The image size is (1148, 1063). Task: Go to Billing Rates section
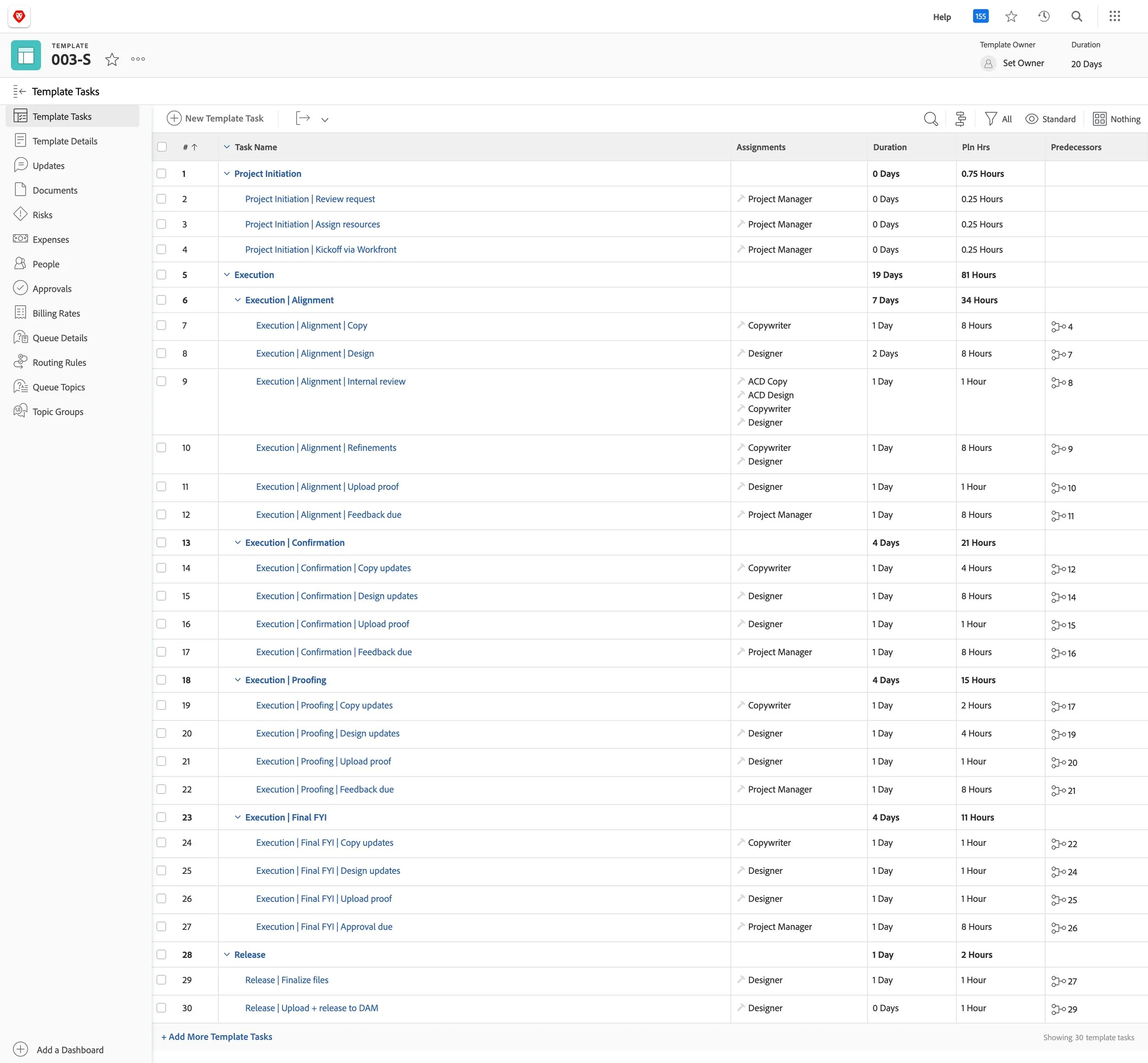56,314
